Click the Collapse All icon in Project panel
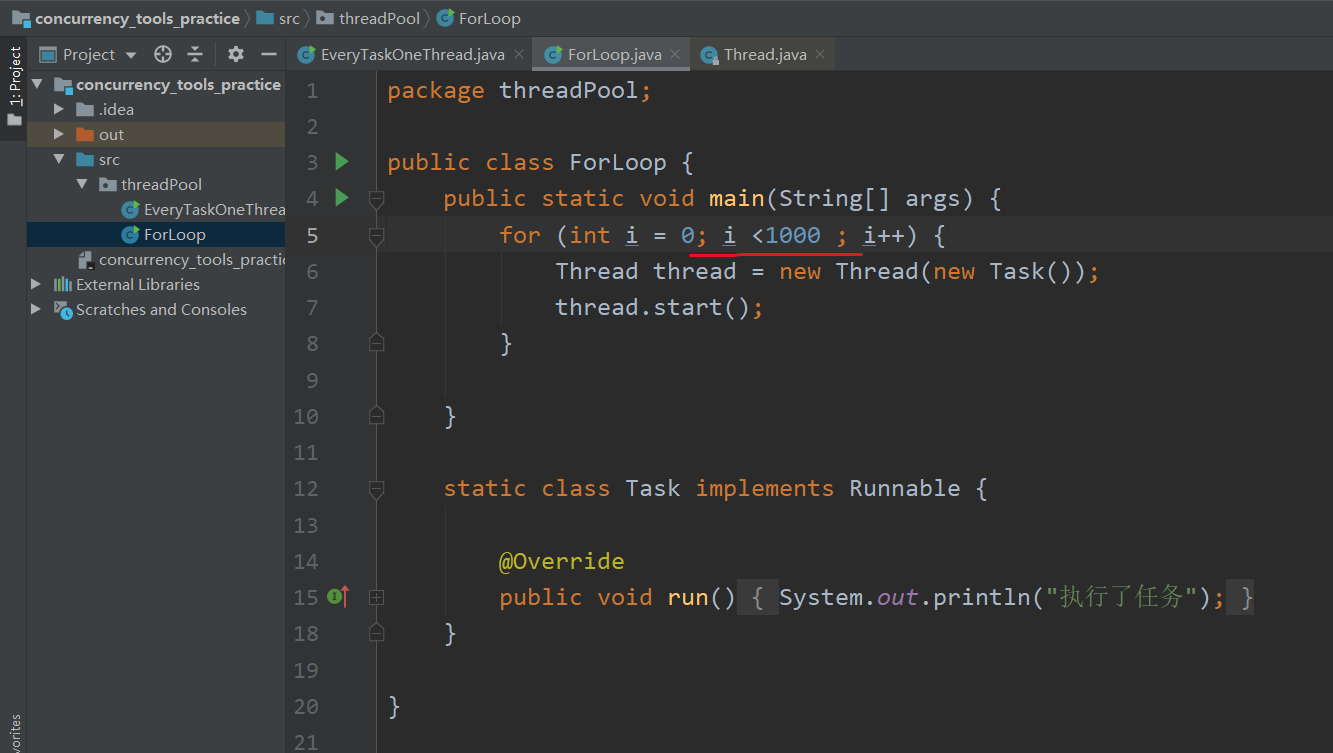This screenshot has height=753, width=1333. [x=195, y=54]
